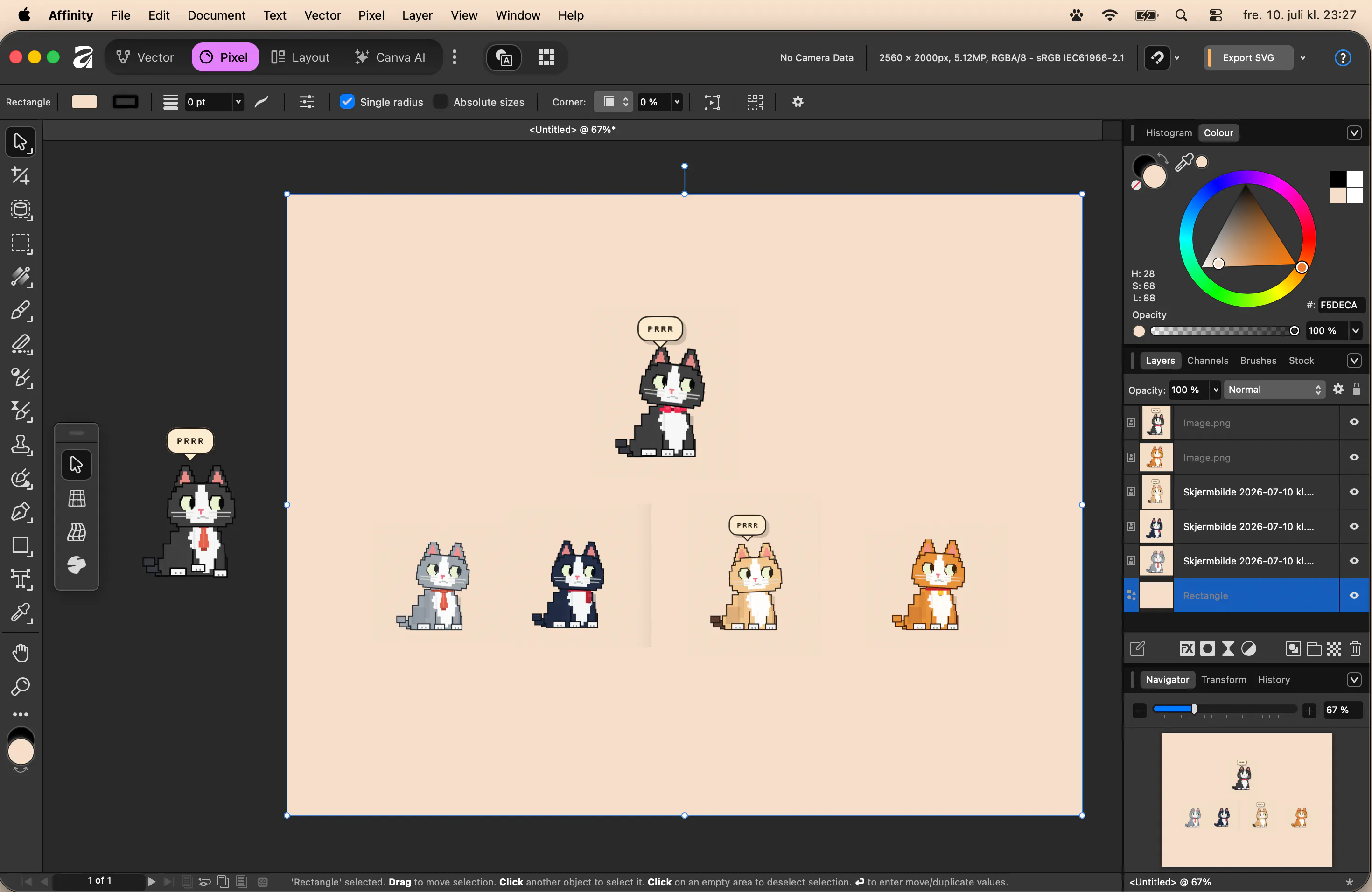1372x892 pixels.
Task: Select the Colour Picker eyedropper tool
Action: click(x=21, y=613)
